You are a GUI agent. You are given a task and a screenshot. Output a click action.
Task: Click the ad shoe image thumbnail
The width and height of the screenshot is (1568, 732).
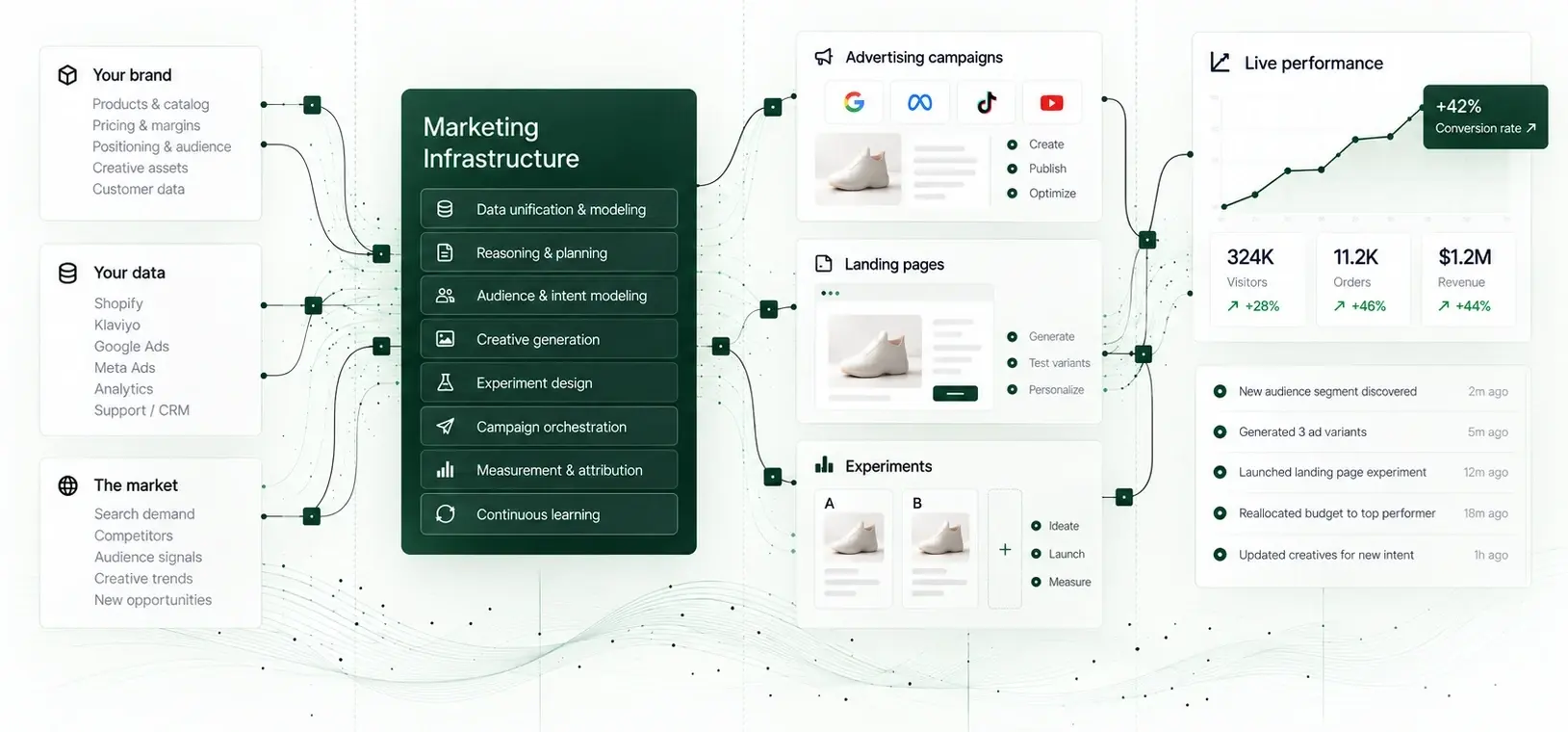(x=858, y=169)
